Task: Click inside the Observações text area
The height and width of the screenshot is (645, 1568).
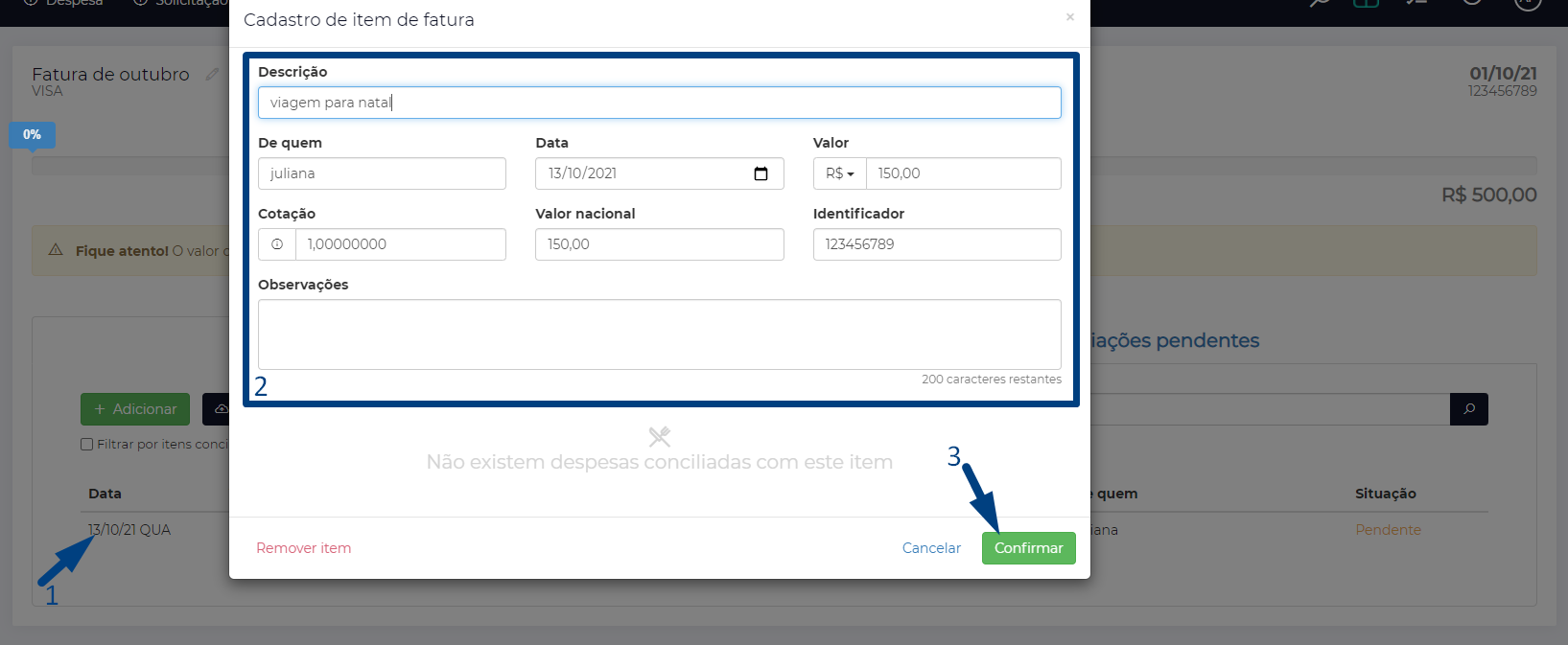Action: pyautogui.click(x=660, y=334)
